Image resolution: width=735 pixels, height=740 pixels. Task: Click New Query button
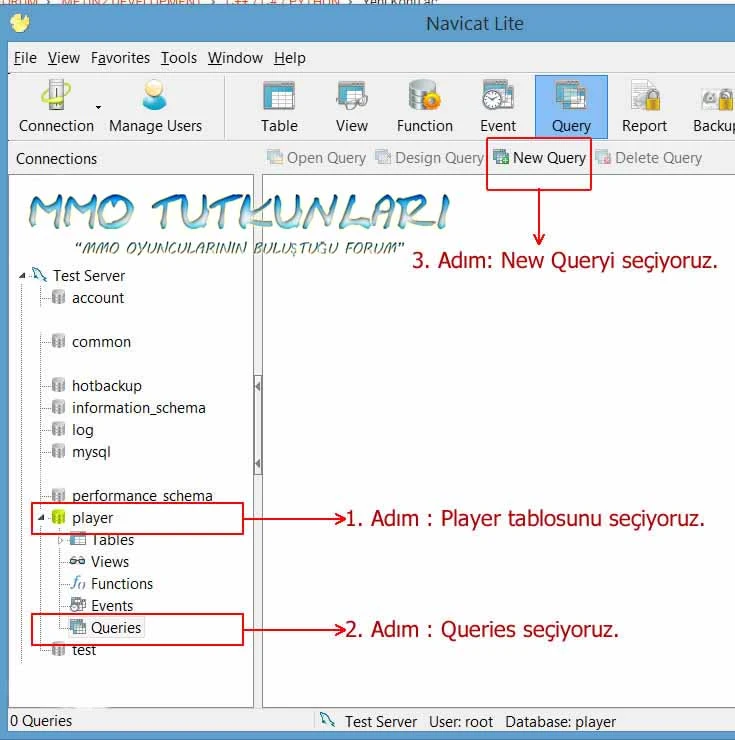(539, 158)
